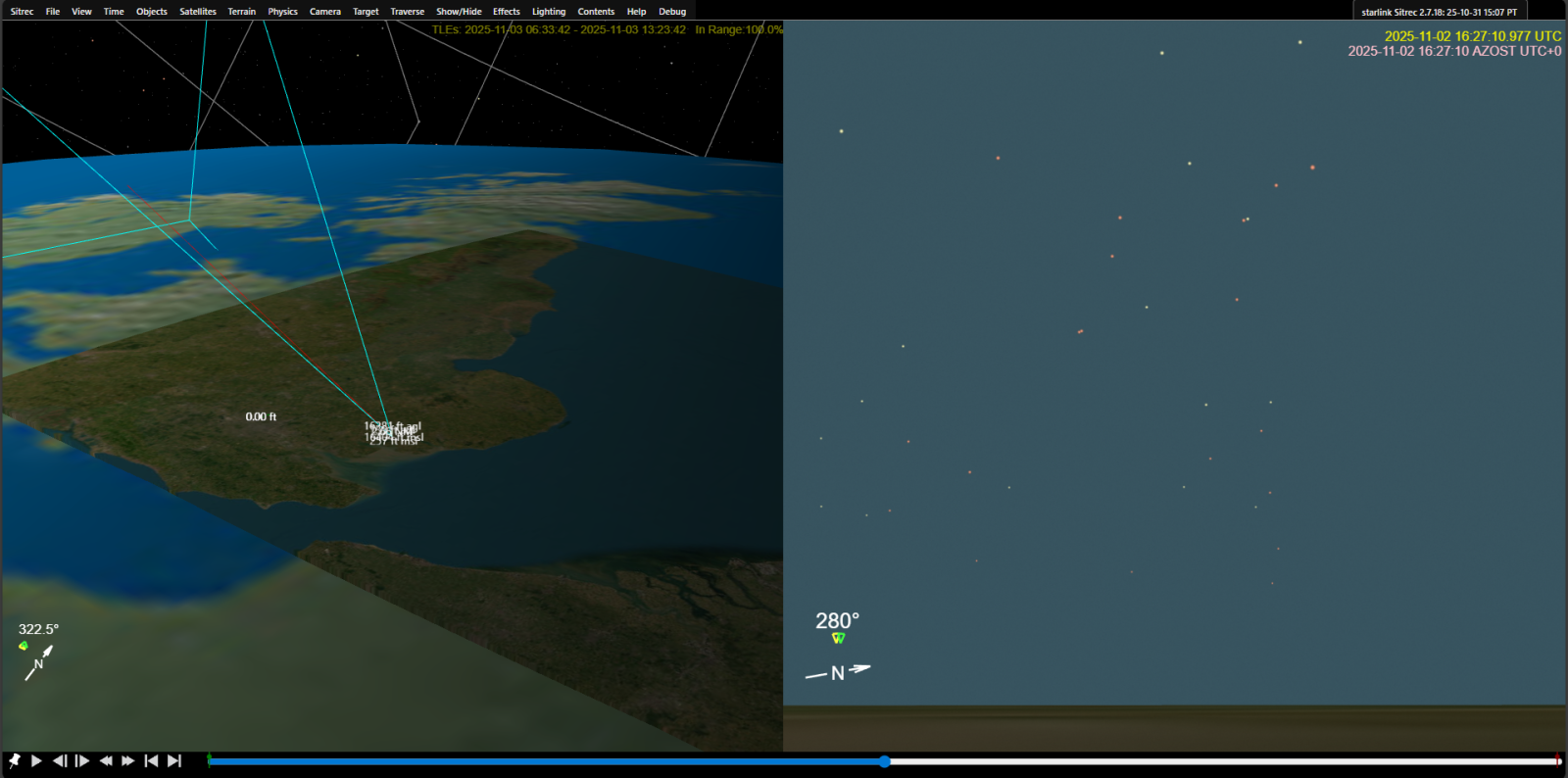Click the starlink Sitrec version label
Image resolution: width=1568 pixels, height=778 pixels.
1439,12
